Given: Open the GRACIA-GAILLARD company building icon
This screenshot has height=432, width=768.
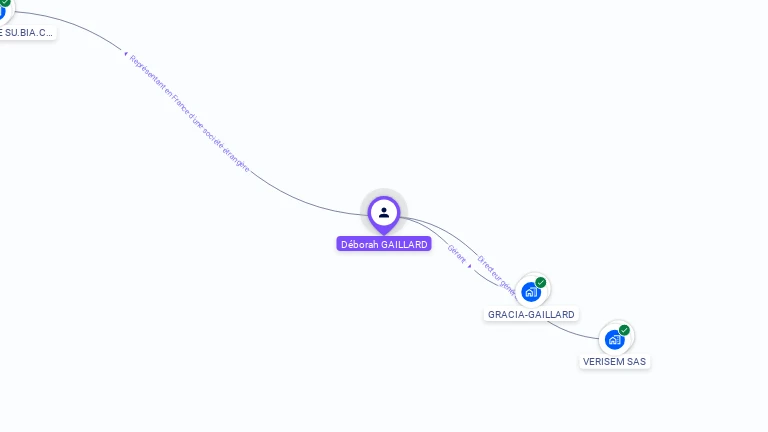Looking at the screenshot, I should pyautogui.click(x=531, y=292).
